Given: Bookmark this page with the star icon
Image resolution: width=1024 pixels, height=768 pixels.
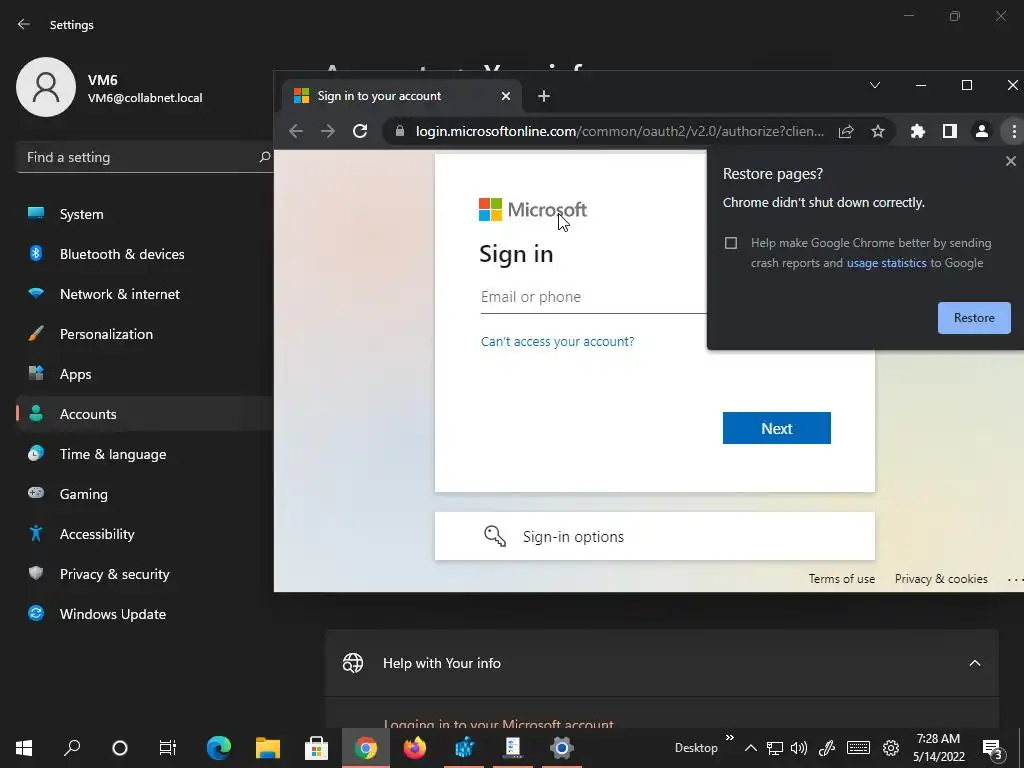Looking at the screenshot, I should [878, 131].
